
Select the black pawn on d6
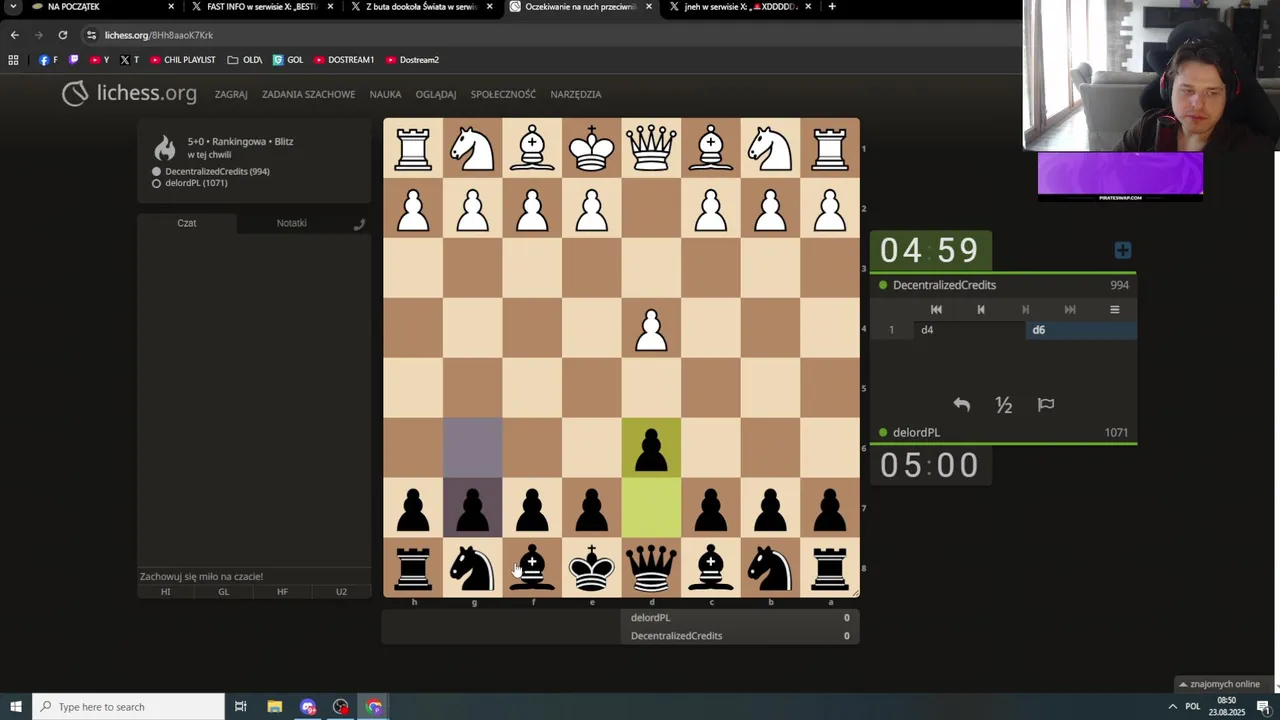651,448
